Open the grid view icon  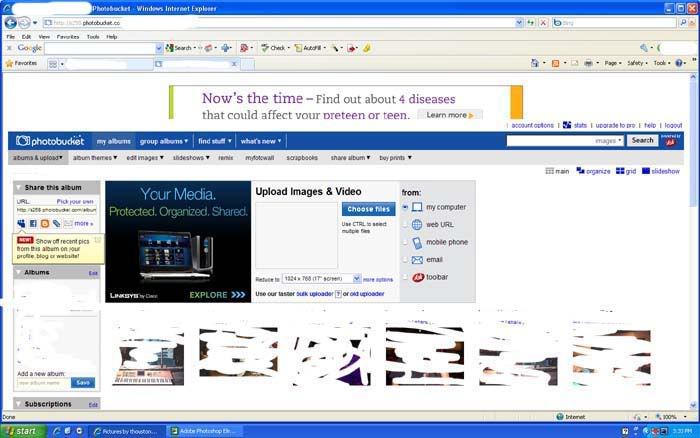tap(620, 171)
